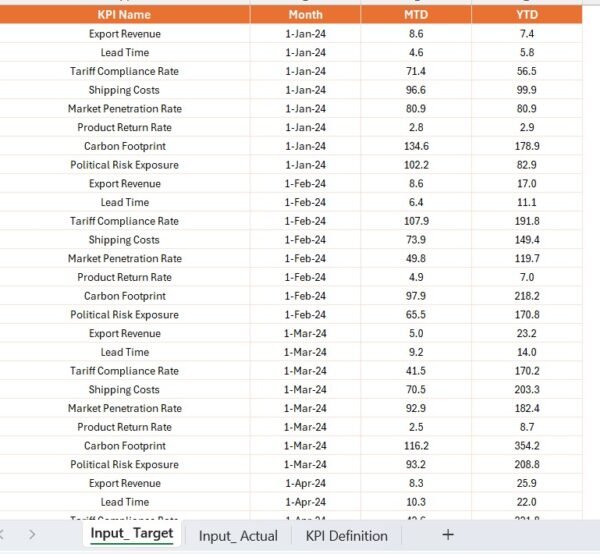Switch to the Input_ Target sheet tab

click(132, 534)
